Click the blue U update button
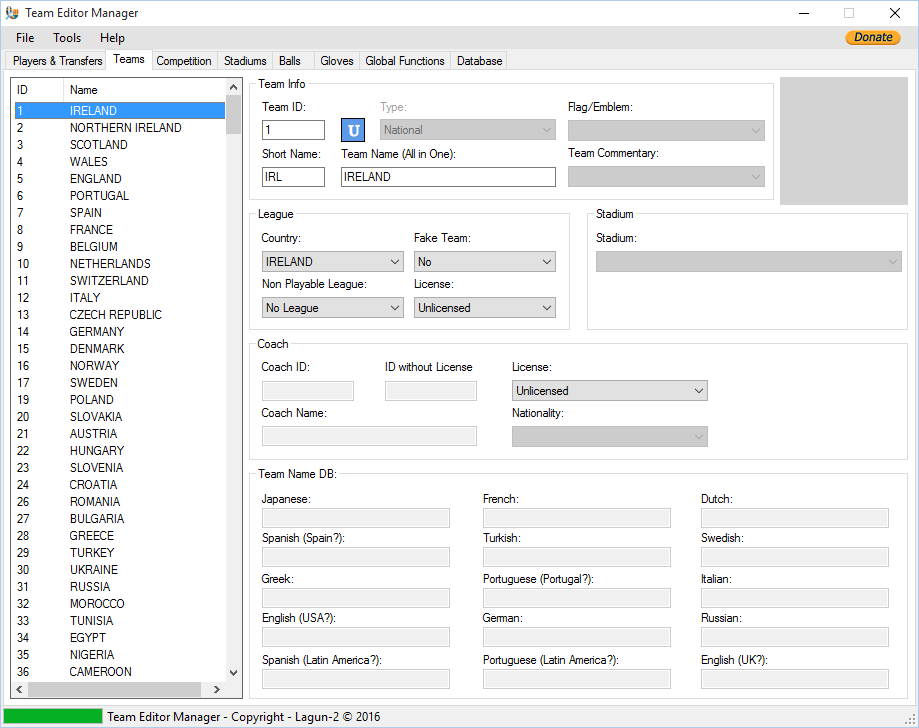Screen dimensions: 919x728 pyautogui.click(x=353, y=130)
